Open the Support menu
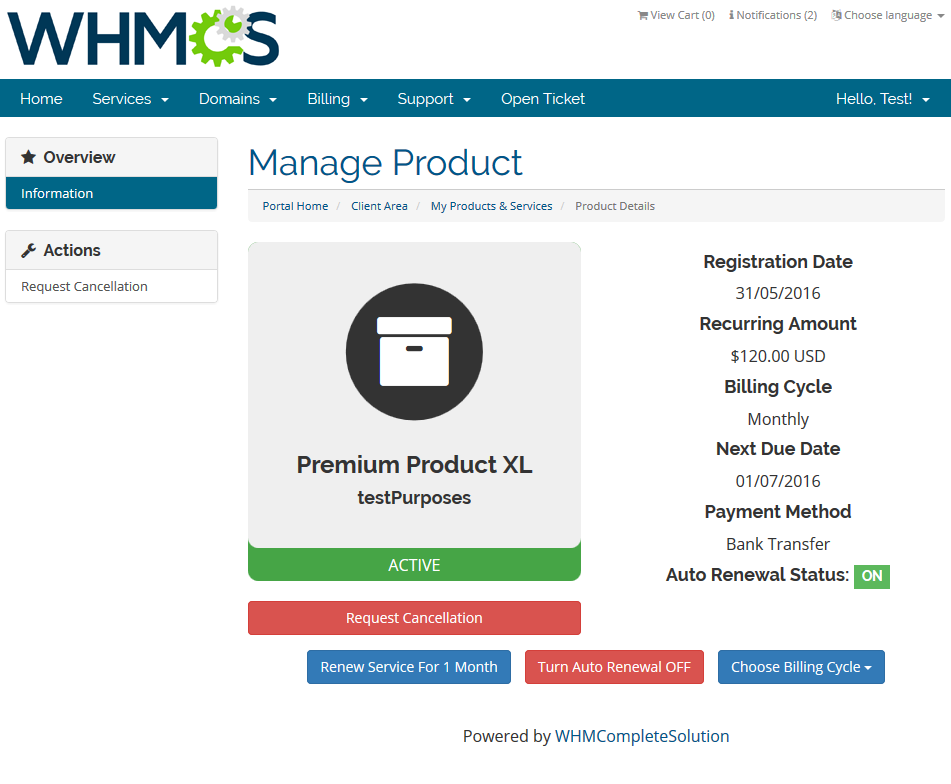This screenshot has width=951, height=784. click(x=434, y=99)
